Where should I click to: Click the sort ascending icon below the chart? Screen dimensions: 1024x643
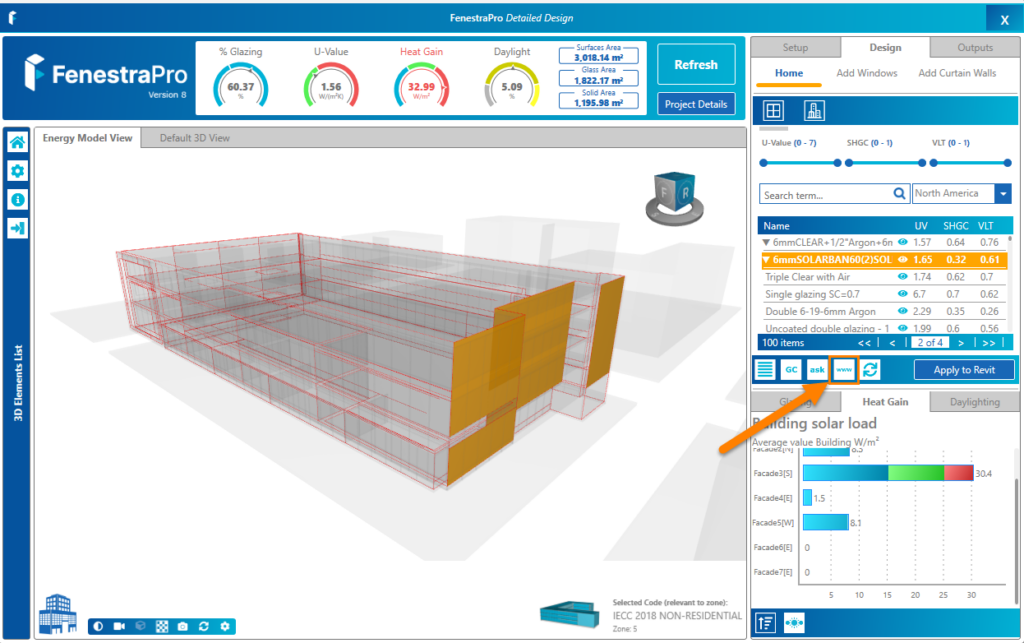(766, 623)
